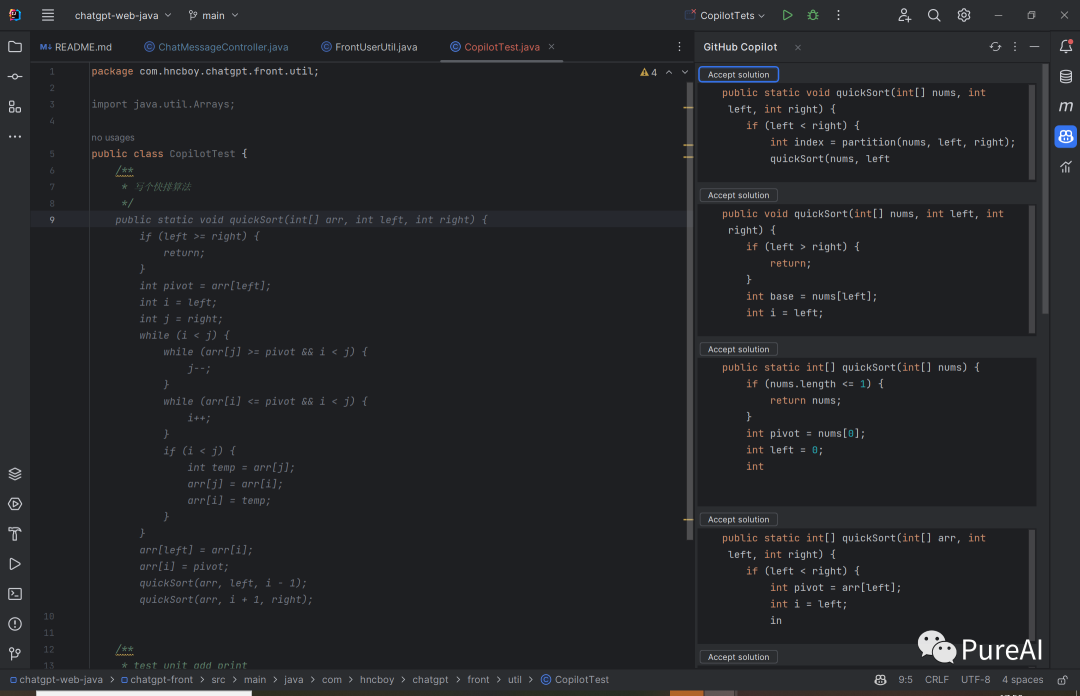
Task: Accept the first Copilot solution
Action: (x=738, y=75)
